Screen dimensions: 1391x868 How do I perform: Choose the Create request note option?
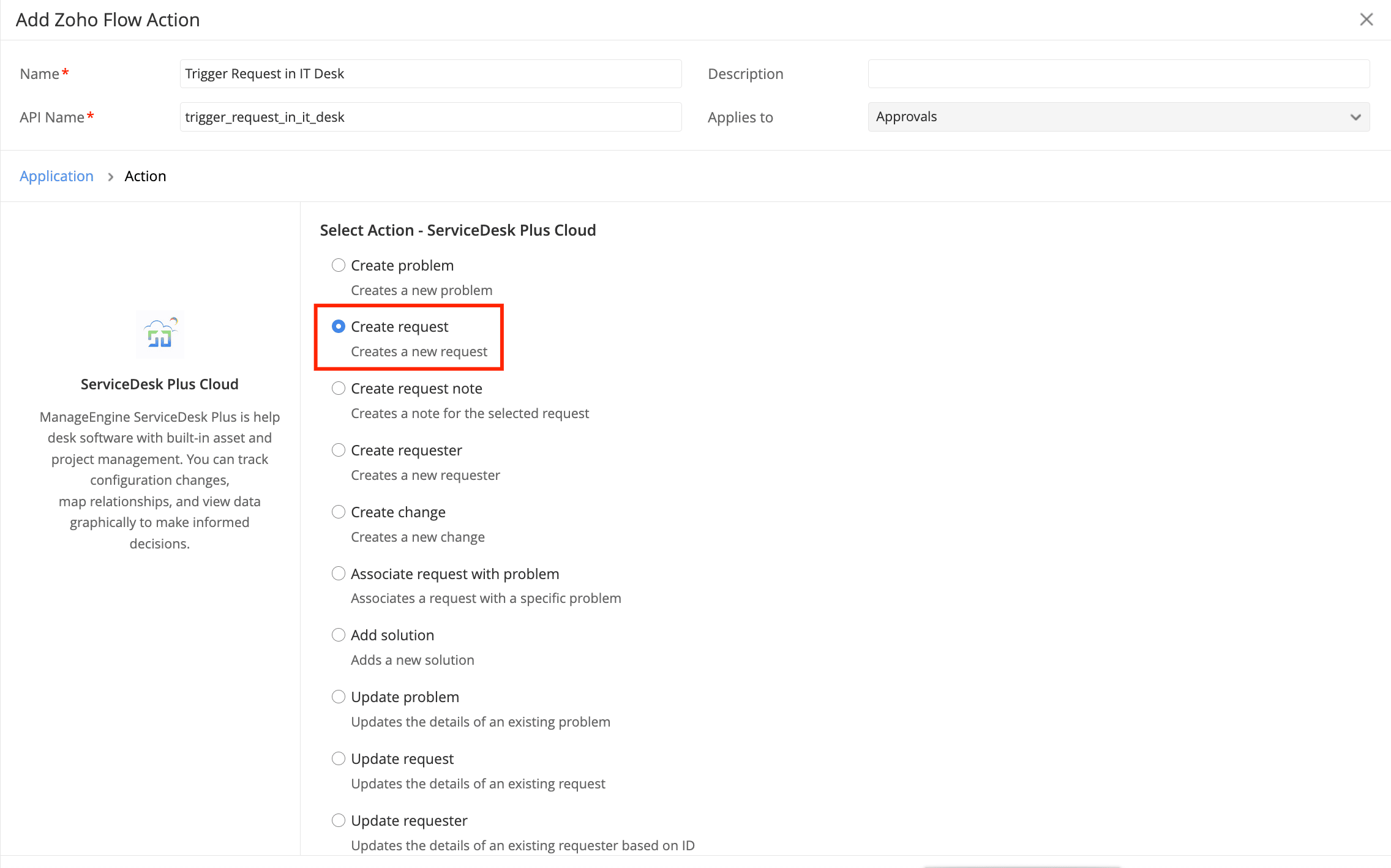[x=339, y=389]
